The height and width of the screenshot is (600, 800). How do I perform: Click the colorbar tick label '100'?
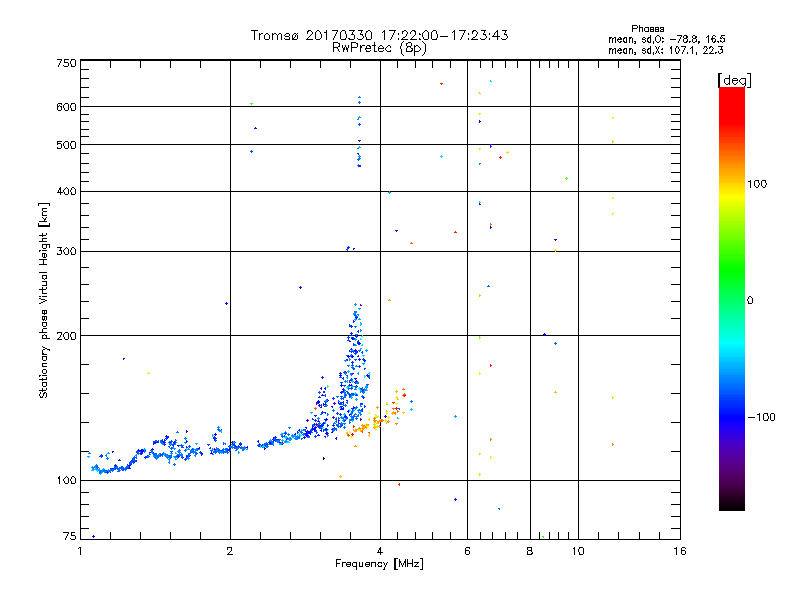757,184
